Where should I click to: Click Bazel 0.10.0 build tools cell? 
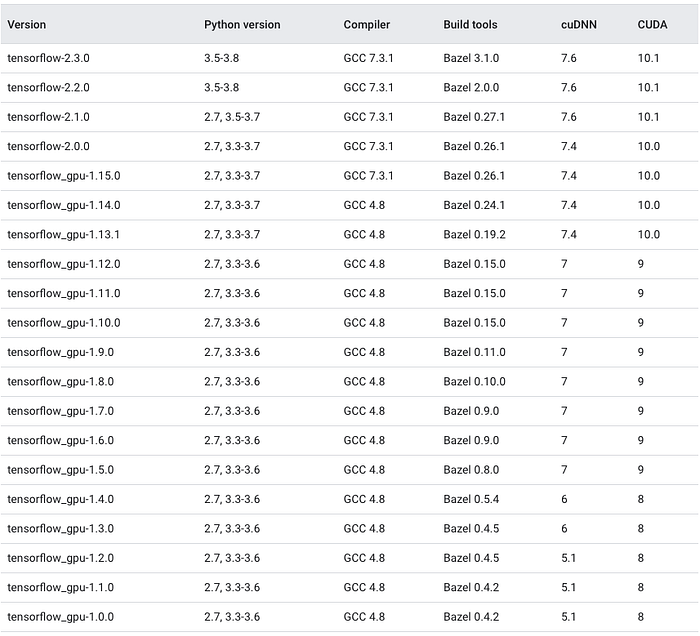pos(475,382)
